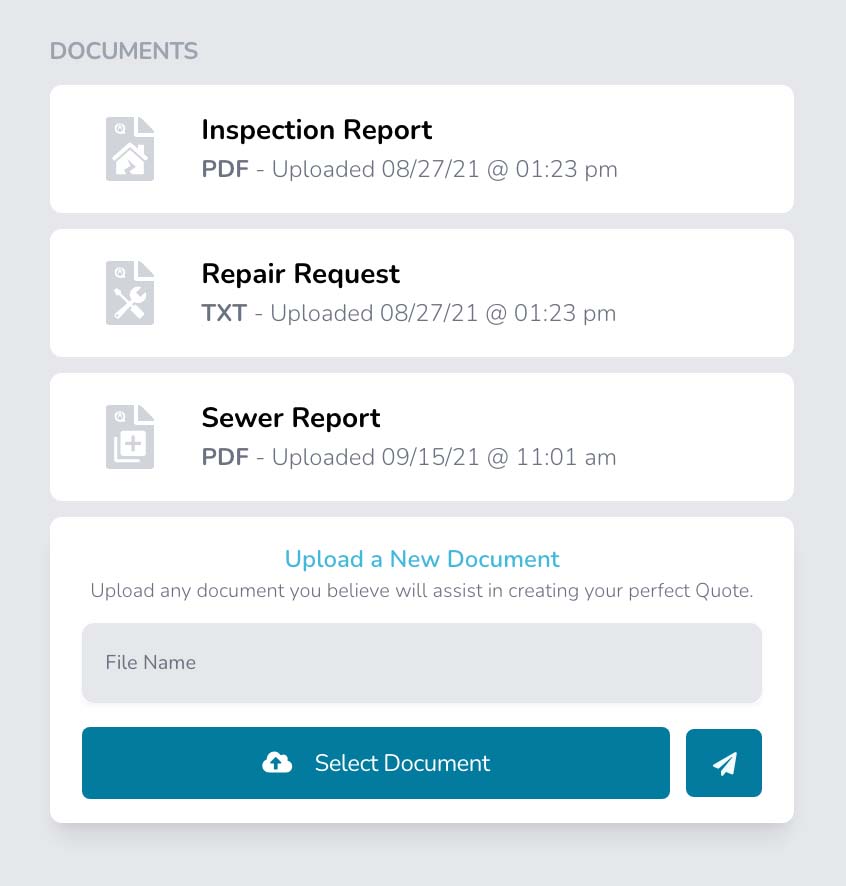Click the Upload a New Document heading
The image size is (846, 886).
tap(422, 559)
